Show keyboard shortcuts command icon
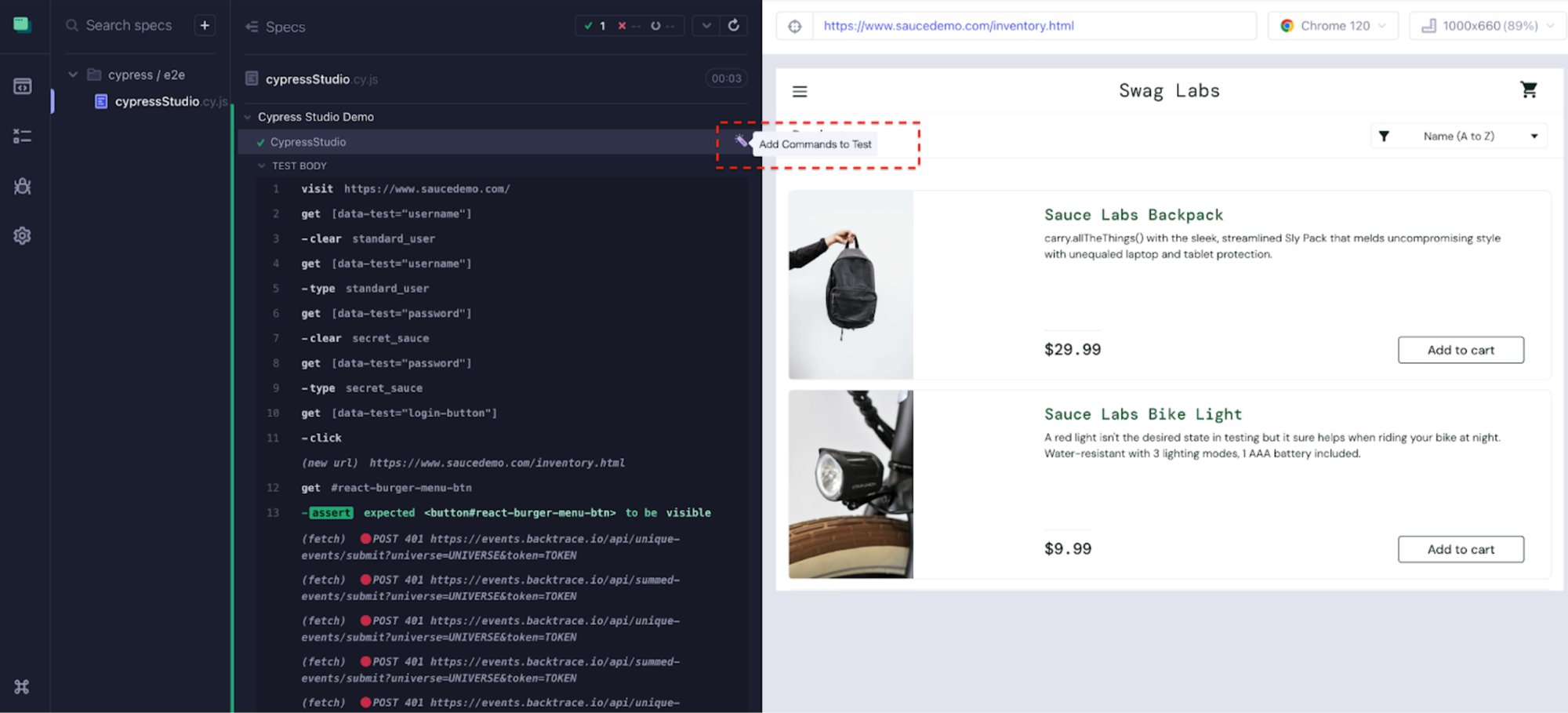 pos(22,687)
